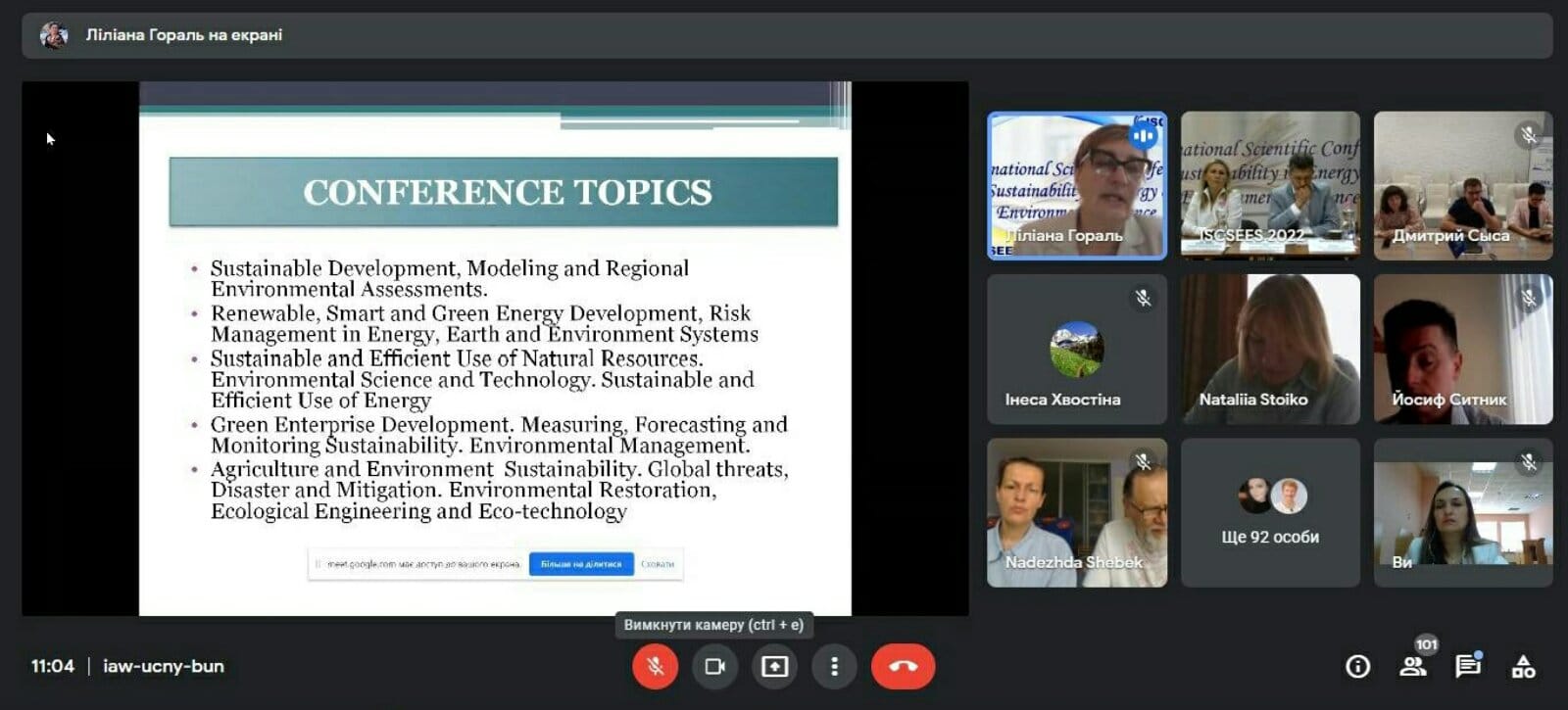
Task: Click the presenter avatar in top bar
Action: point(53,36)
